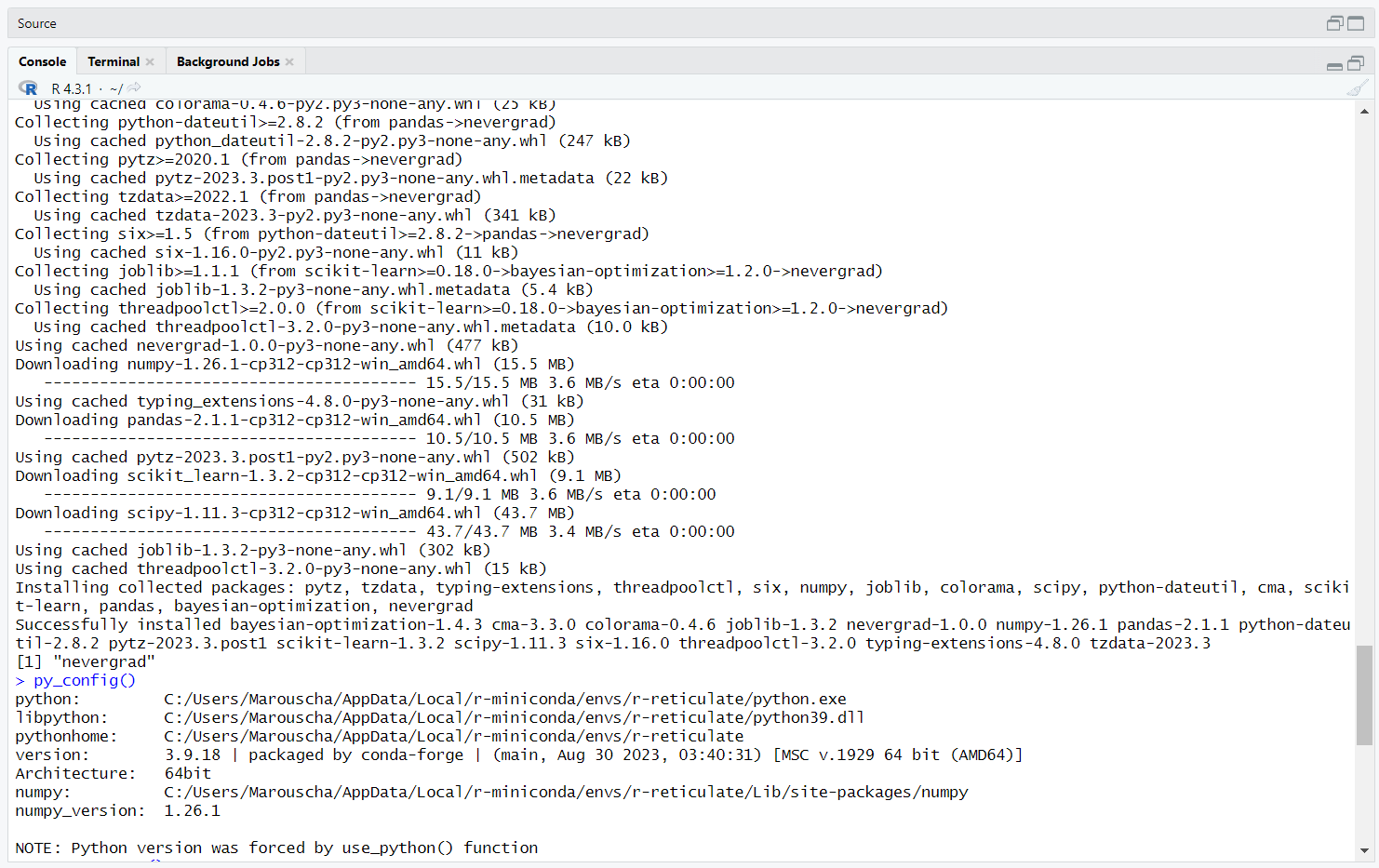Screen dimensions: 1379x868
Task: Close the Terminal tab
Action: click(x=149, y=61)
